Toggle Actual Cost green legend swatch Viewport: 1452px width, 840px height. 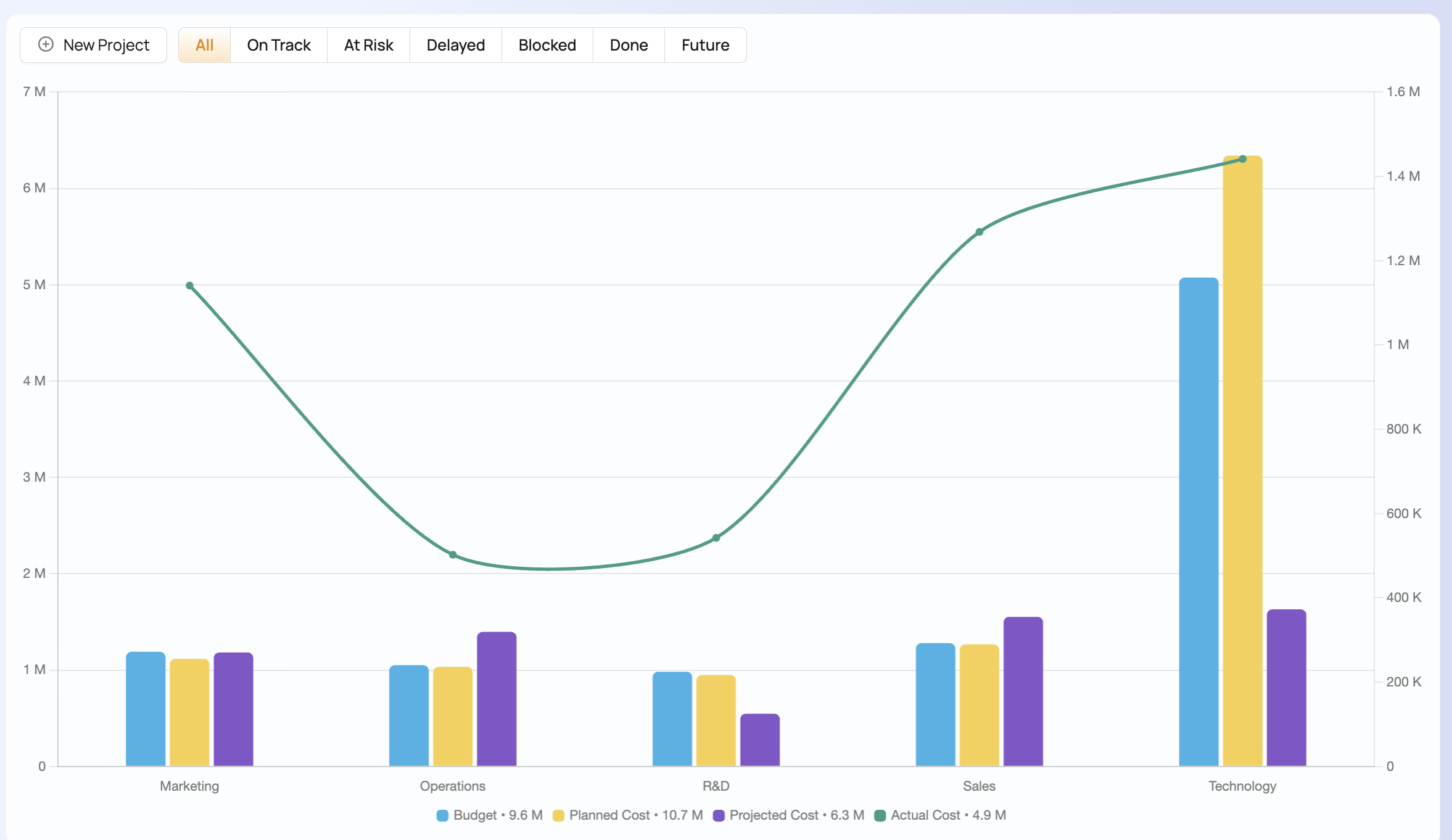coord(880,815)
